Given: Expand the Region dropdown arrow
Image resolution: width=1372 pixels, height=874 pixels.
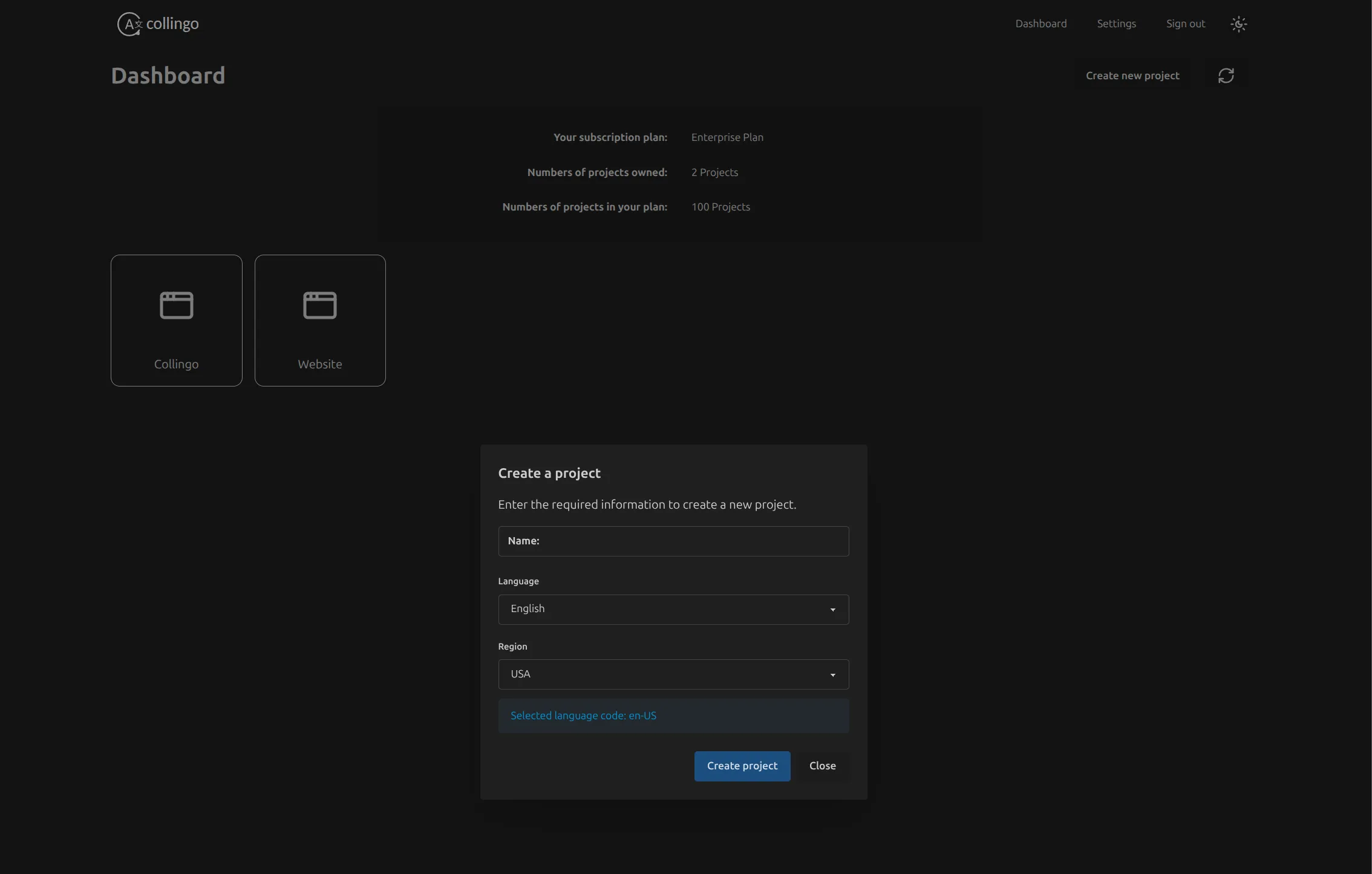Looking at the screenshot, I should point(833,674).
